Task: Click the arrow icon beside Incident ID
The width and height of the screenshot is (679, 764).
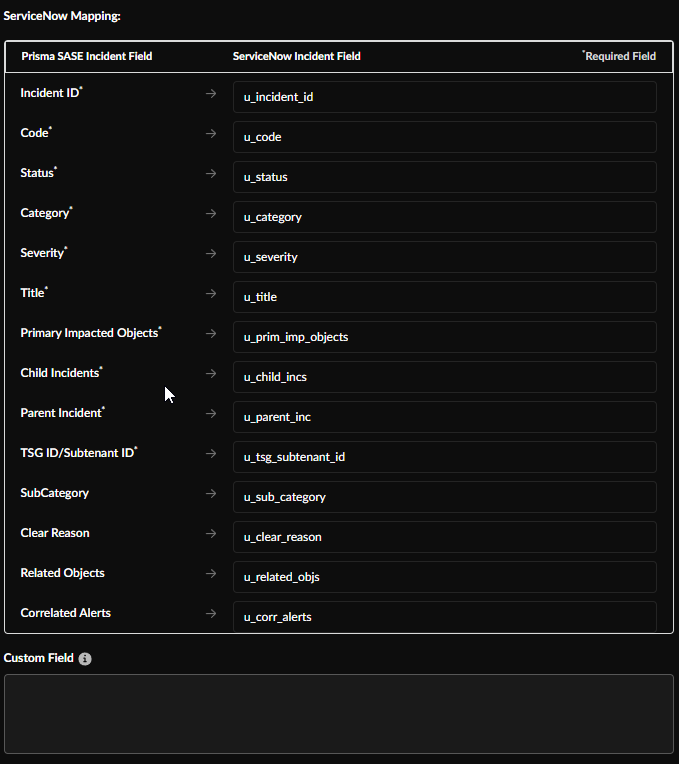Action: point(211,93)
